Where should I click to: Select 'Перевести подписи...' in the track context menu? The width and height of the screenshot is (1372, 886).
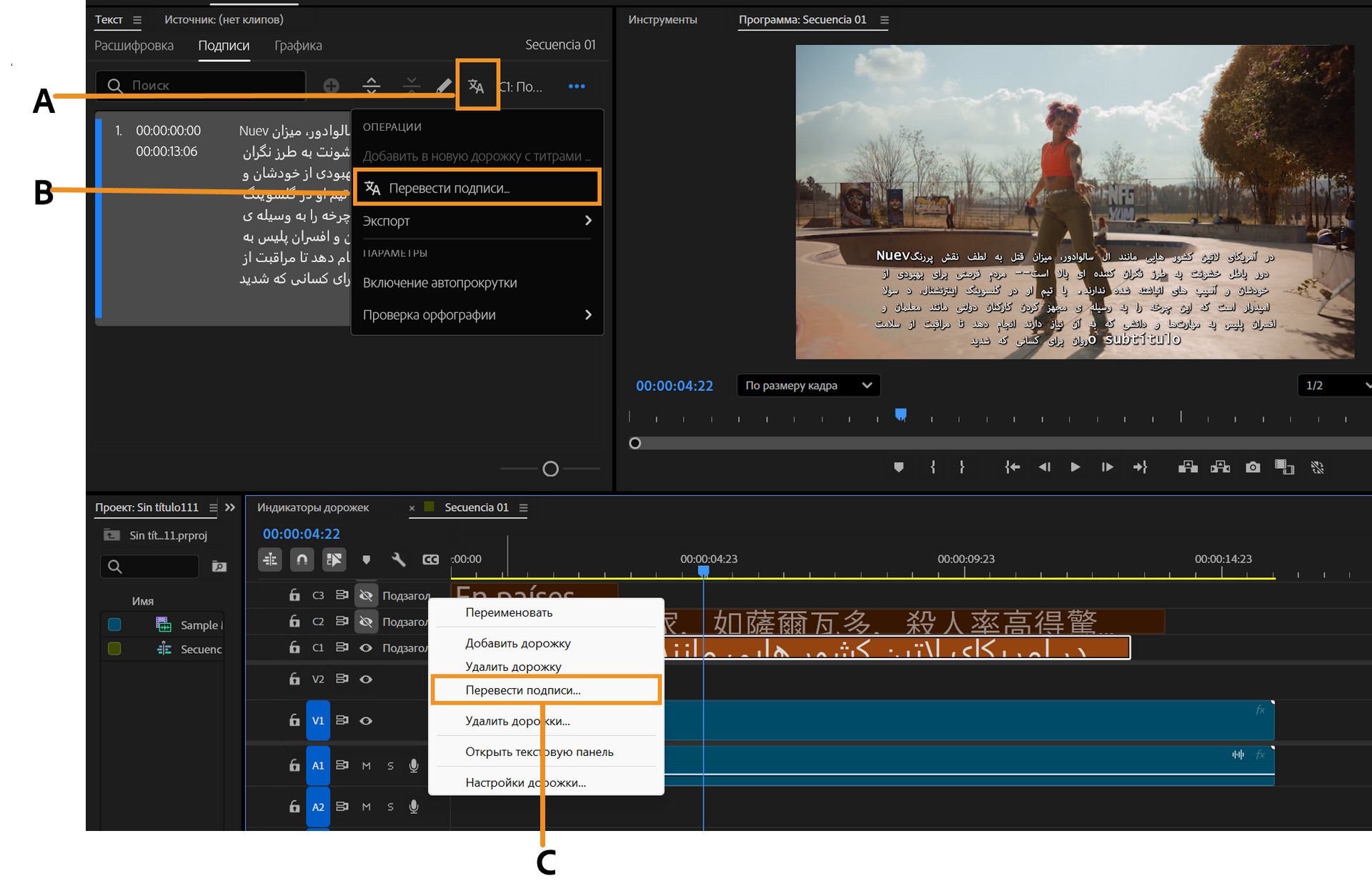pyautogui.click(x=522, y=690)
